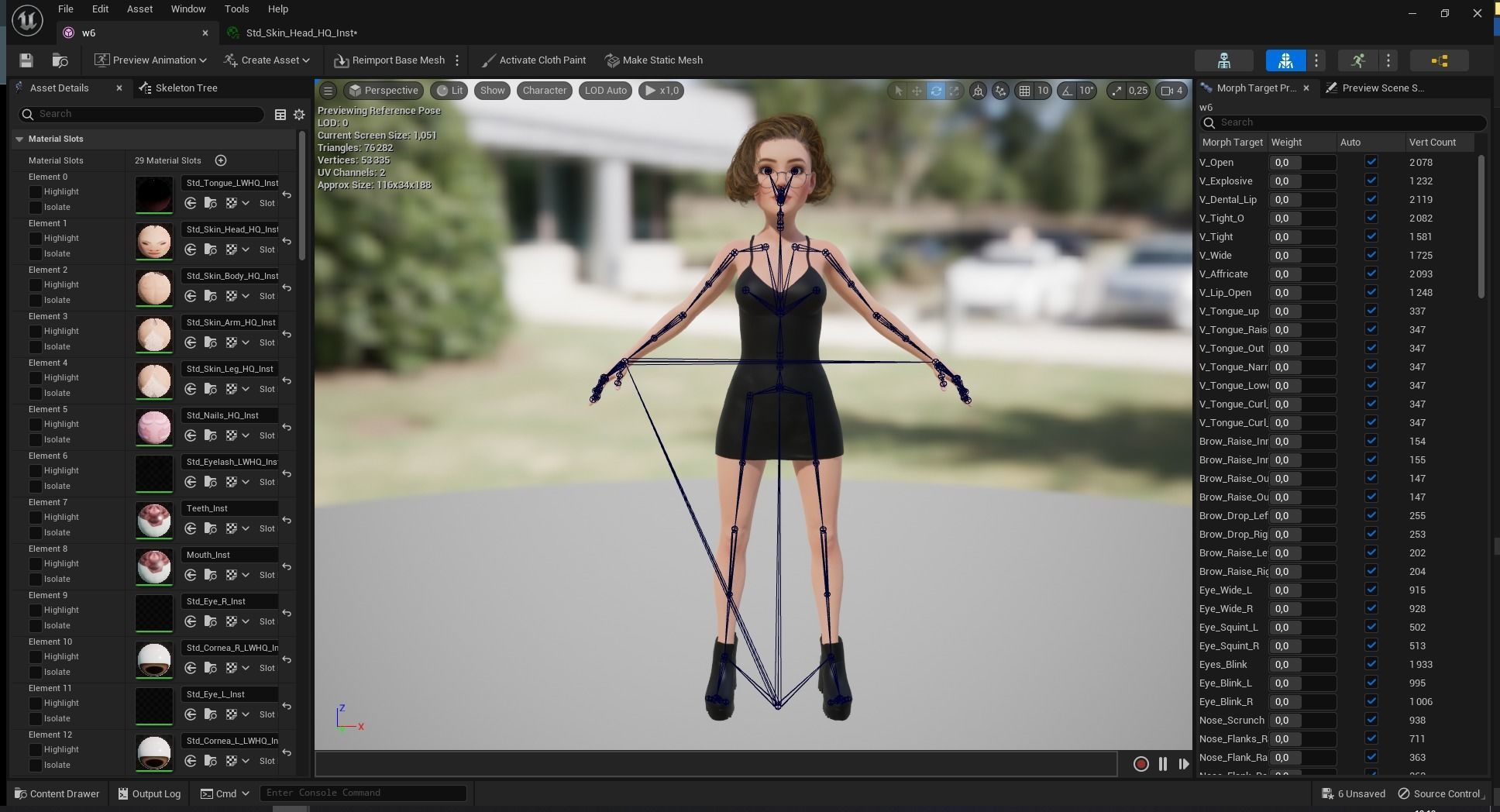The image size is (1500, 812).
Task: Enable Highlight for Element 5
Action: click(36, 424)
